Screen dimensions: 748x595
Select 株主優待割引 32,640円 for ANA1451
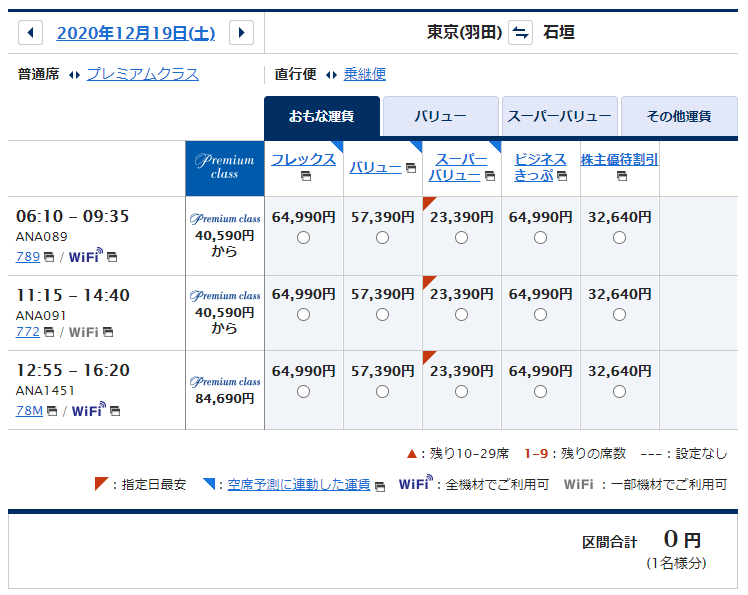point(619,392)
